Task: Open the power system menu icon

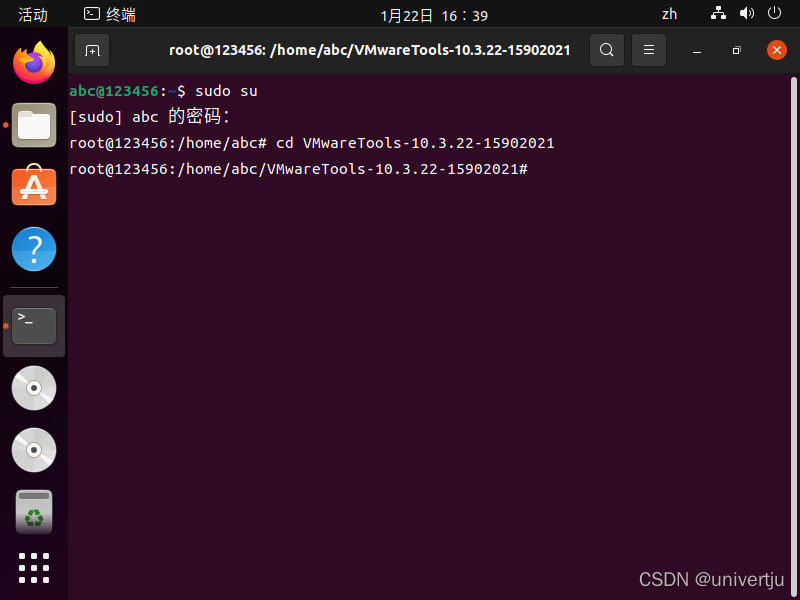Action: [x=774, y=14]
